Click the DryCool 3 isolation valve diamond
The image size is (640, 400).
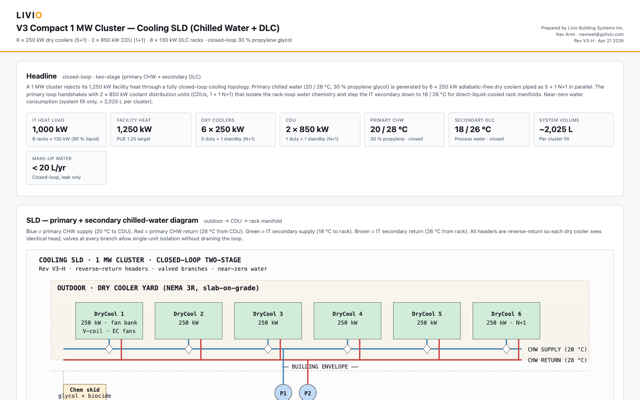coord(268,349)
